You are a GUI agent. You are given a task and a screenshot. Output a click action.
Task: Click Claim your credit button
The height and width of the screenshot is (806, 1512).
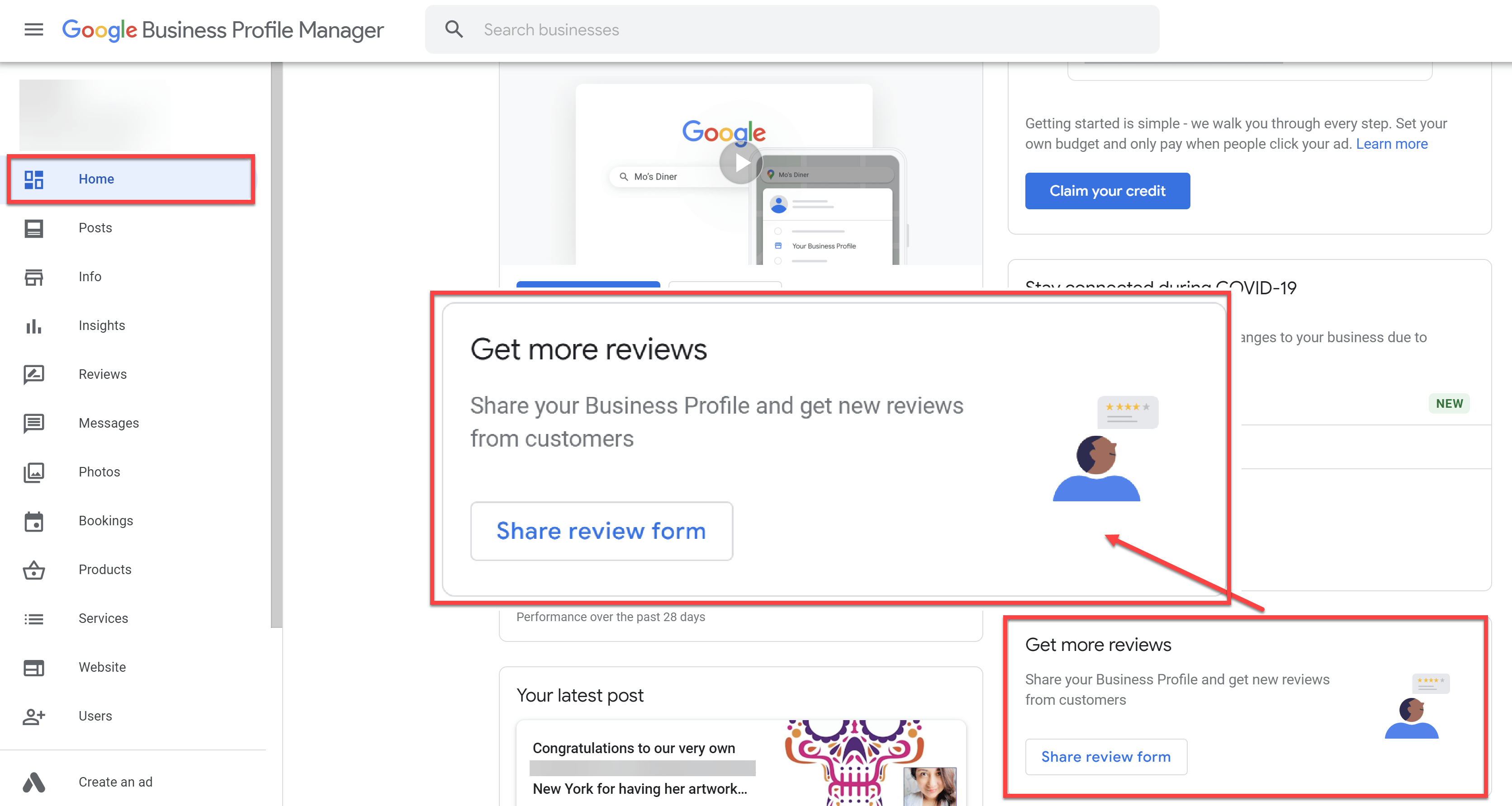pos(1108,191)
